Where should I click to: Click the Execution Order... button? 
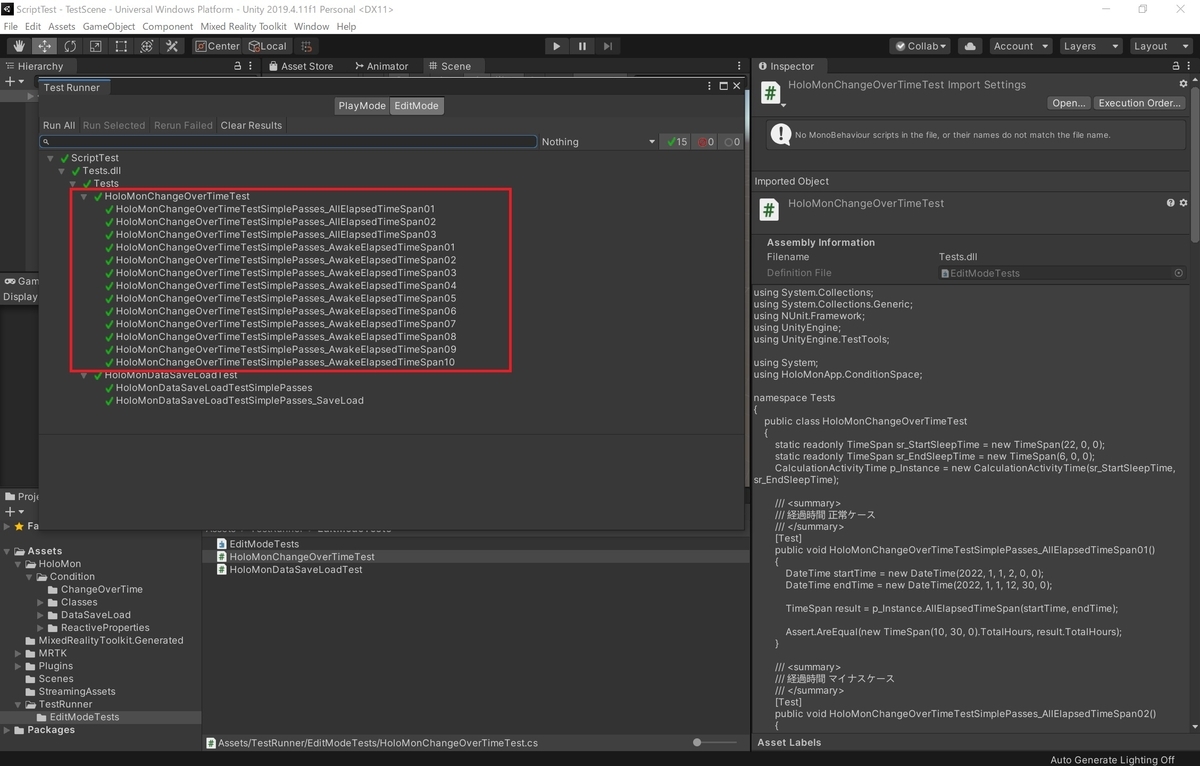[x=1139, y=103]
